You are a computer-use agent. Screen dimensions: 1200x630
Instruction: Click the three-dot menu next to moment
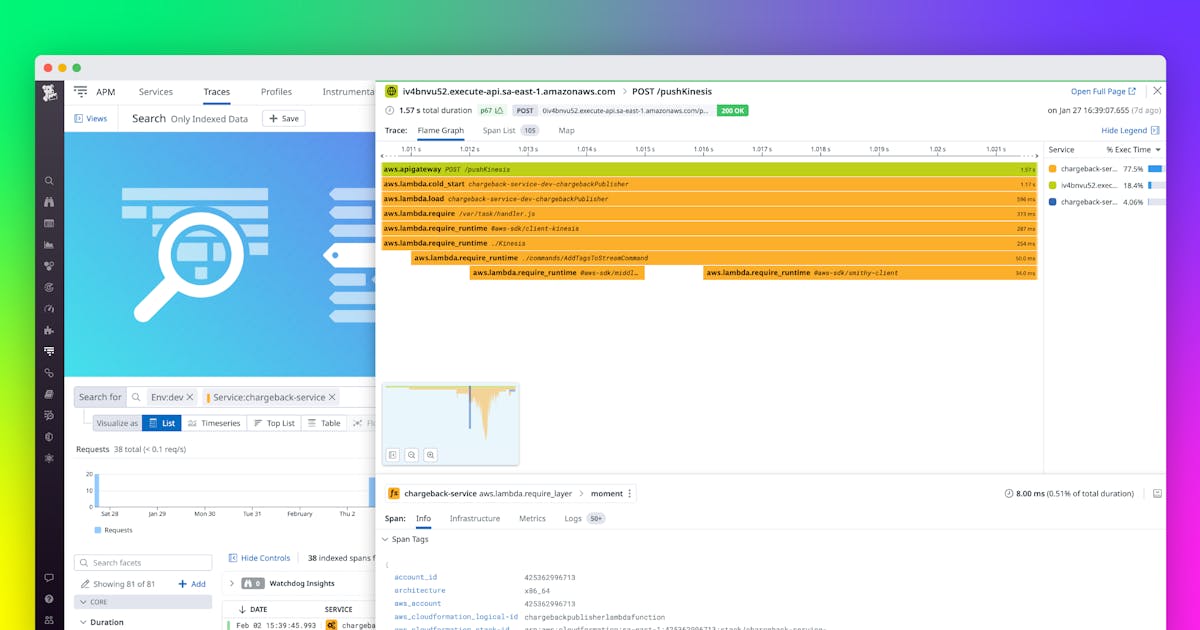[630, 494]
